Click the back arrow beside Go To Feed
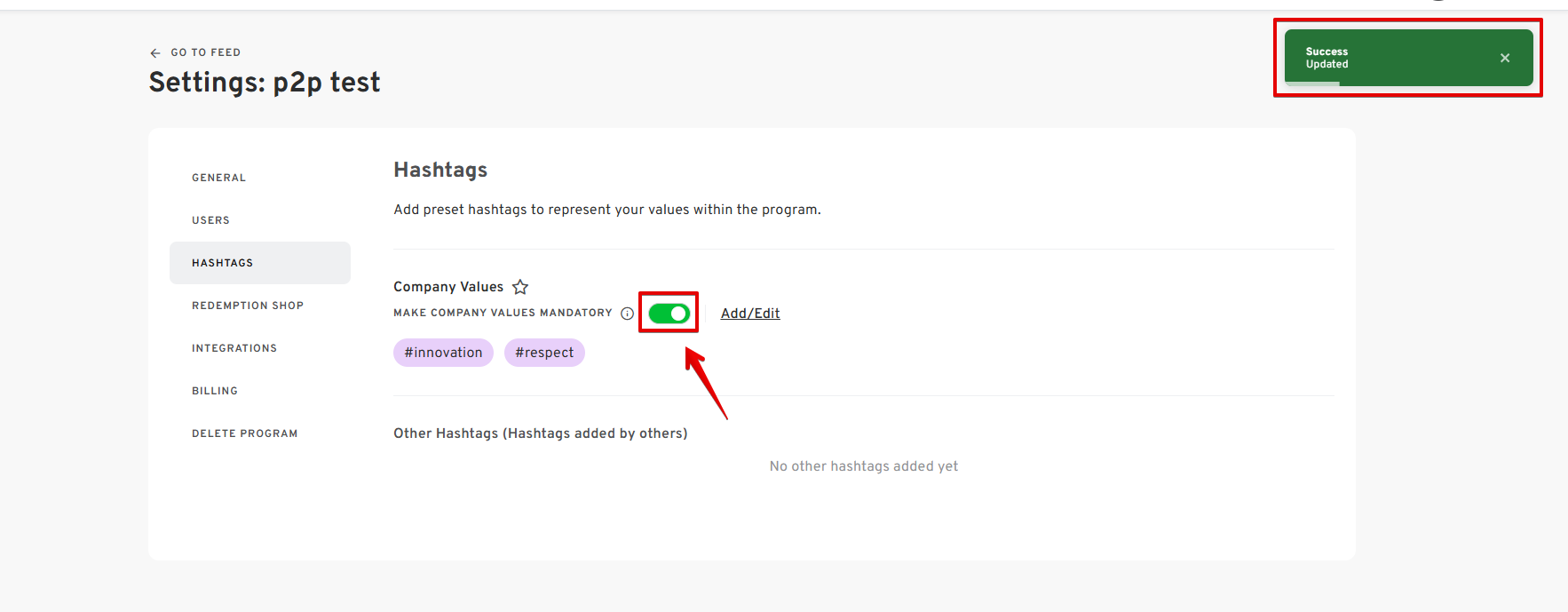Viewport: 1568px width, 612px height. coord(155,53)
